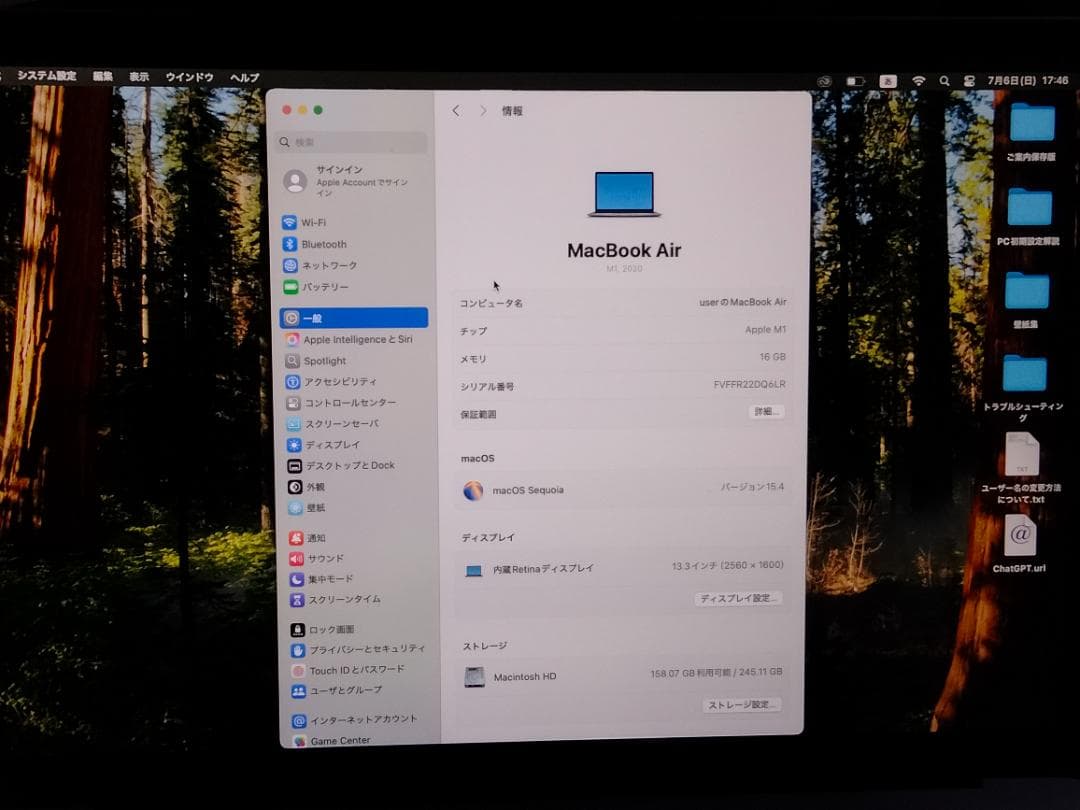Click the 検索 search field
Viewport: 1080px width, 810px height.
pos(351,142)
